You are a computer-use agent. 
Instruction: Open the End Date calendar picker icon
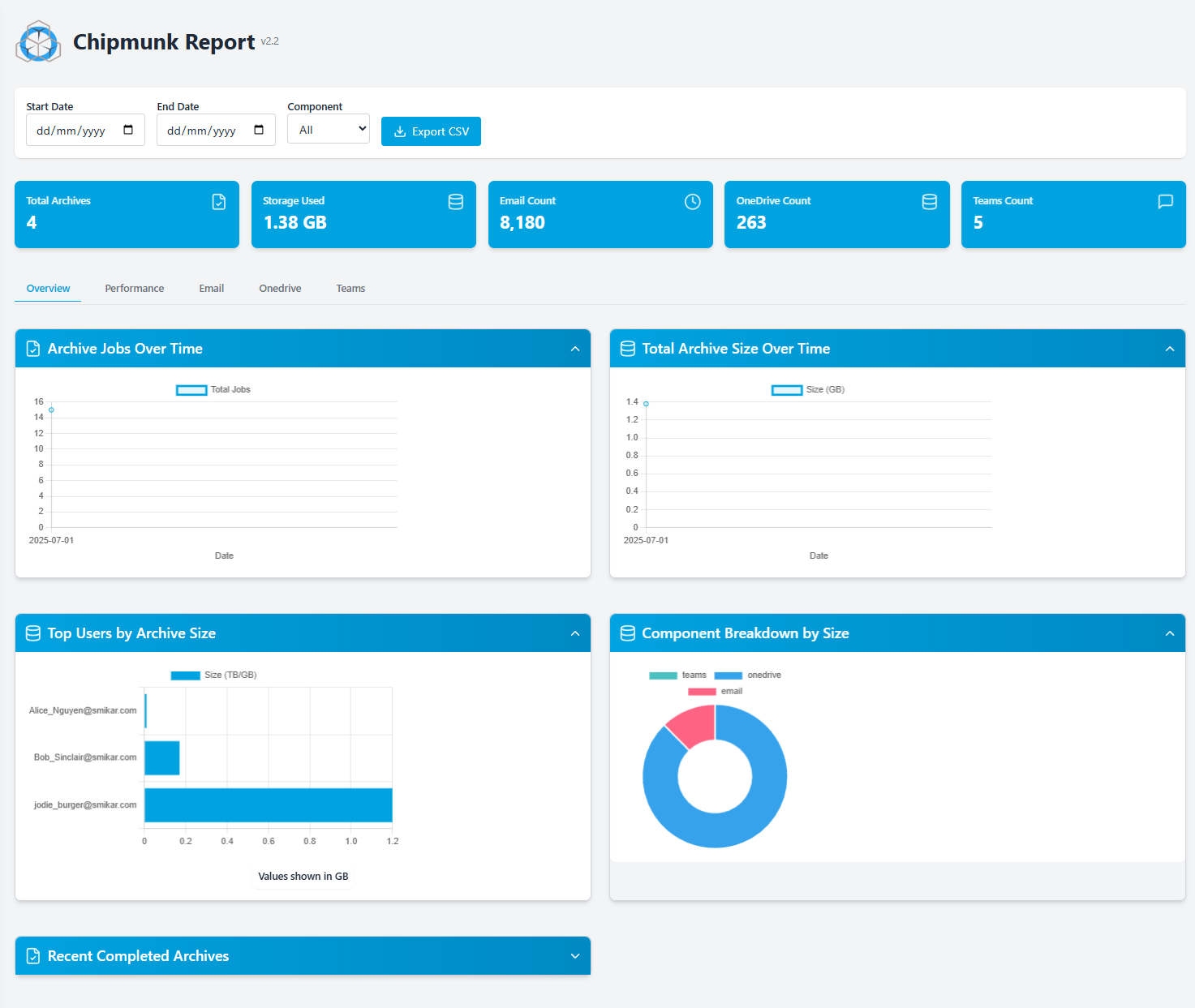click(259, 131)
